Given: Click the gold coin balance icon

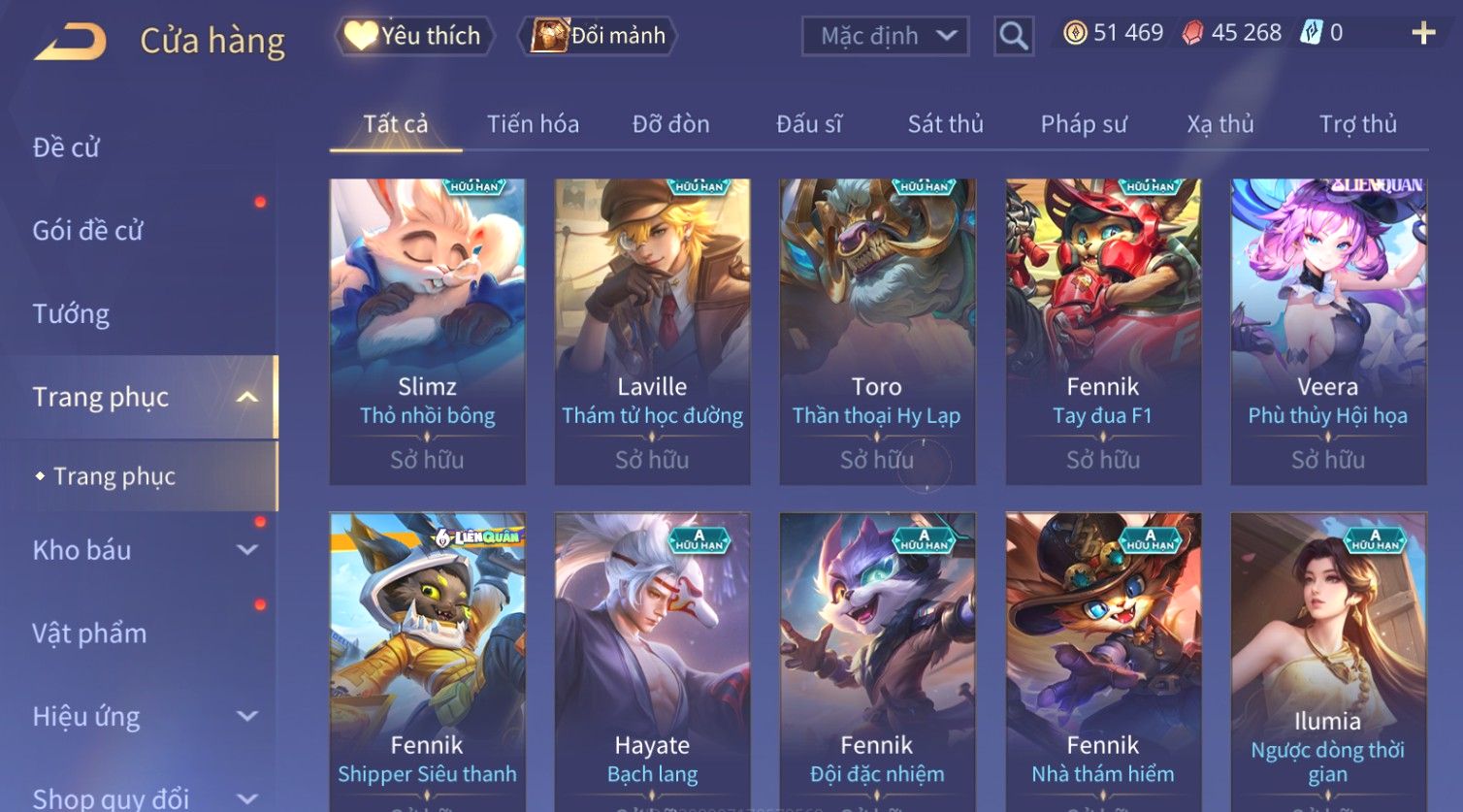Looking at the screenshot, I should pos(1075,33).
